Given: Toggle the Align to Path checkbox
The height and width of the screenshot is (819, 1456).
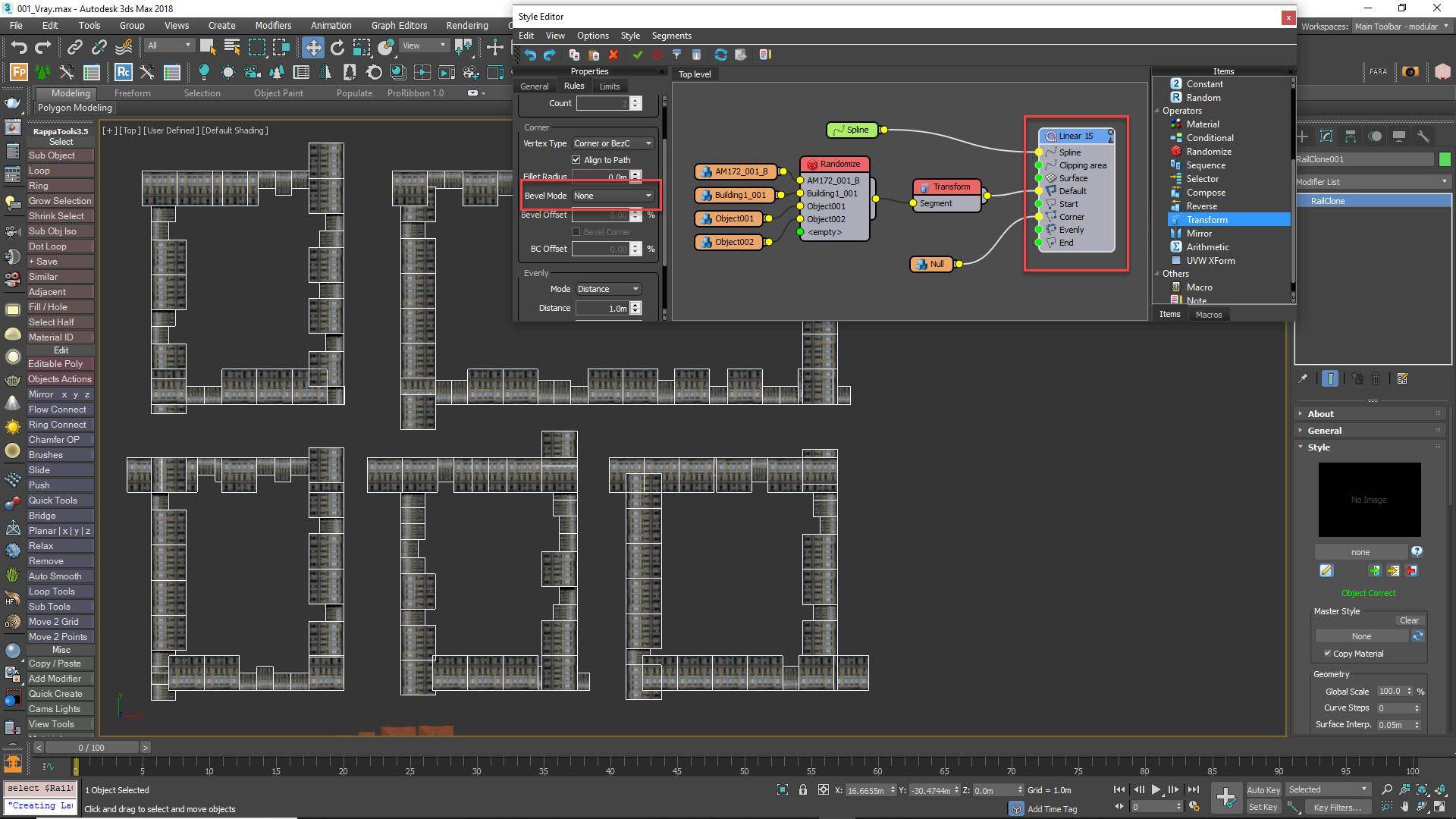Looking at the screenshot, I should [576, 159].
